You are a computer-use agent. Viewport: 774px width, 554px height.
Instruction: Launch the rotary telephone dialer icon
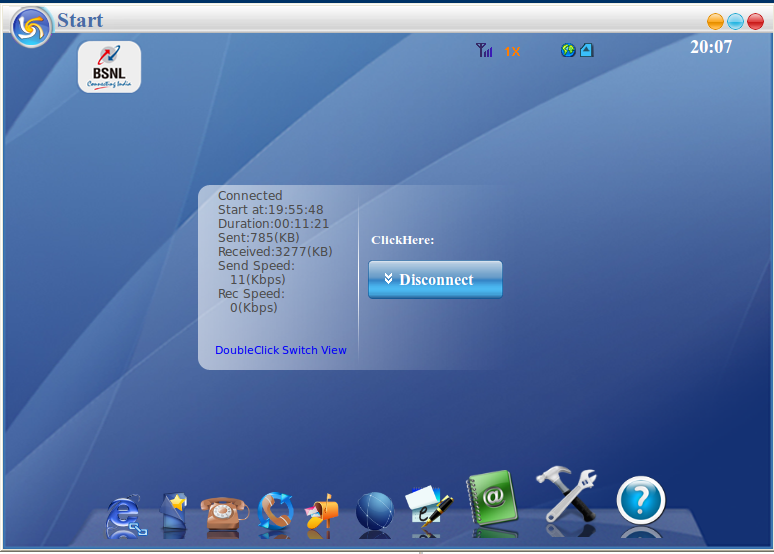pos(224,515)
